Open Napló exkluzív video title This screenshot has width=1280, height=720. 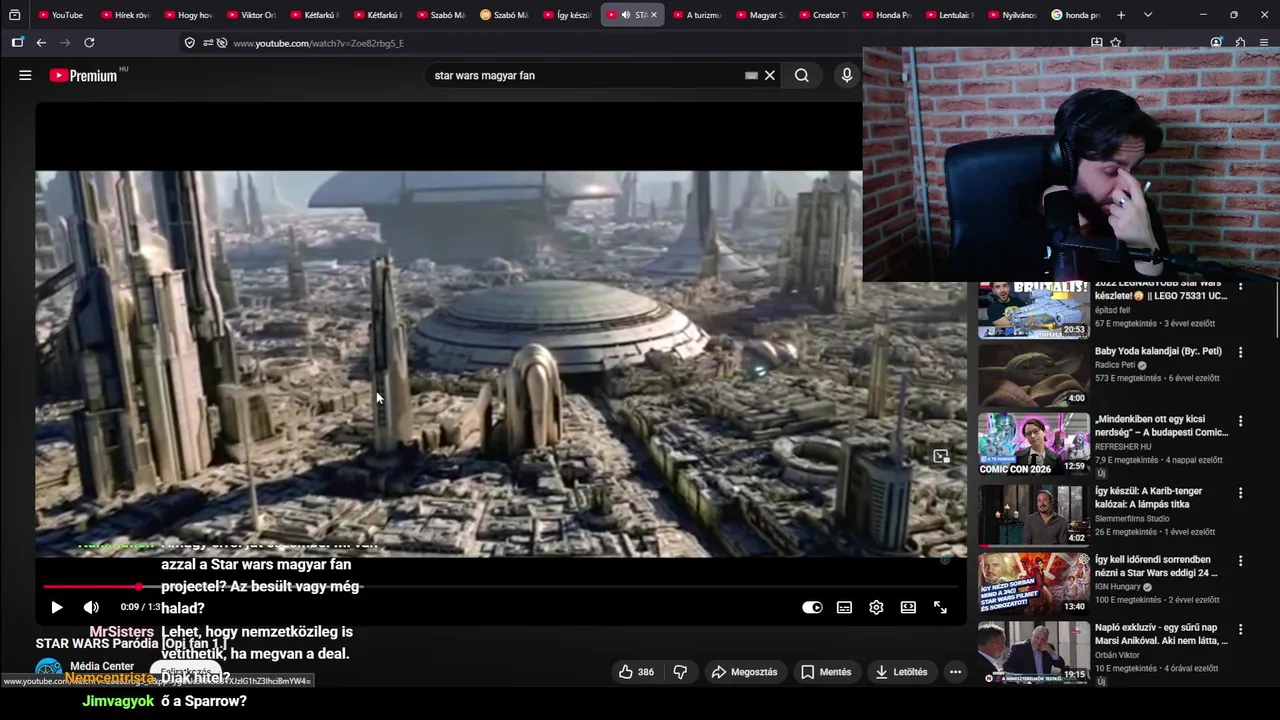(x=1161, y=634)
